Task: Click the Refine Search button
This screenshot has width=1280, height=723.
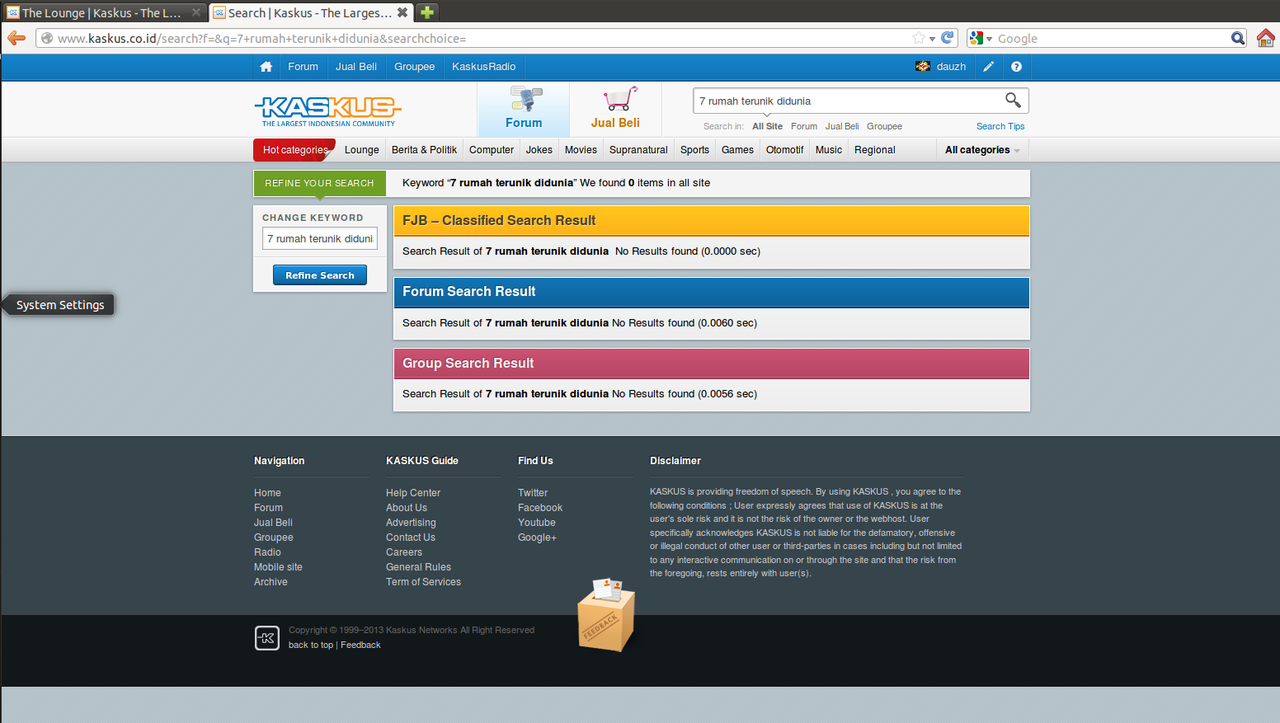Action: coord(320,275)
